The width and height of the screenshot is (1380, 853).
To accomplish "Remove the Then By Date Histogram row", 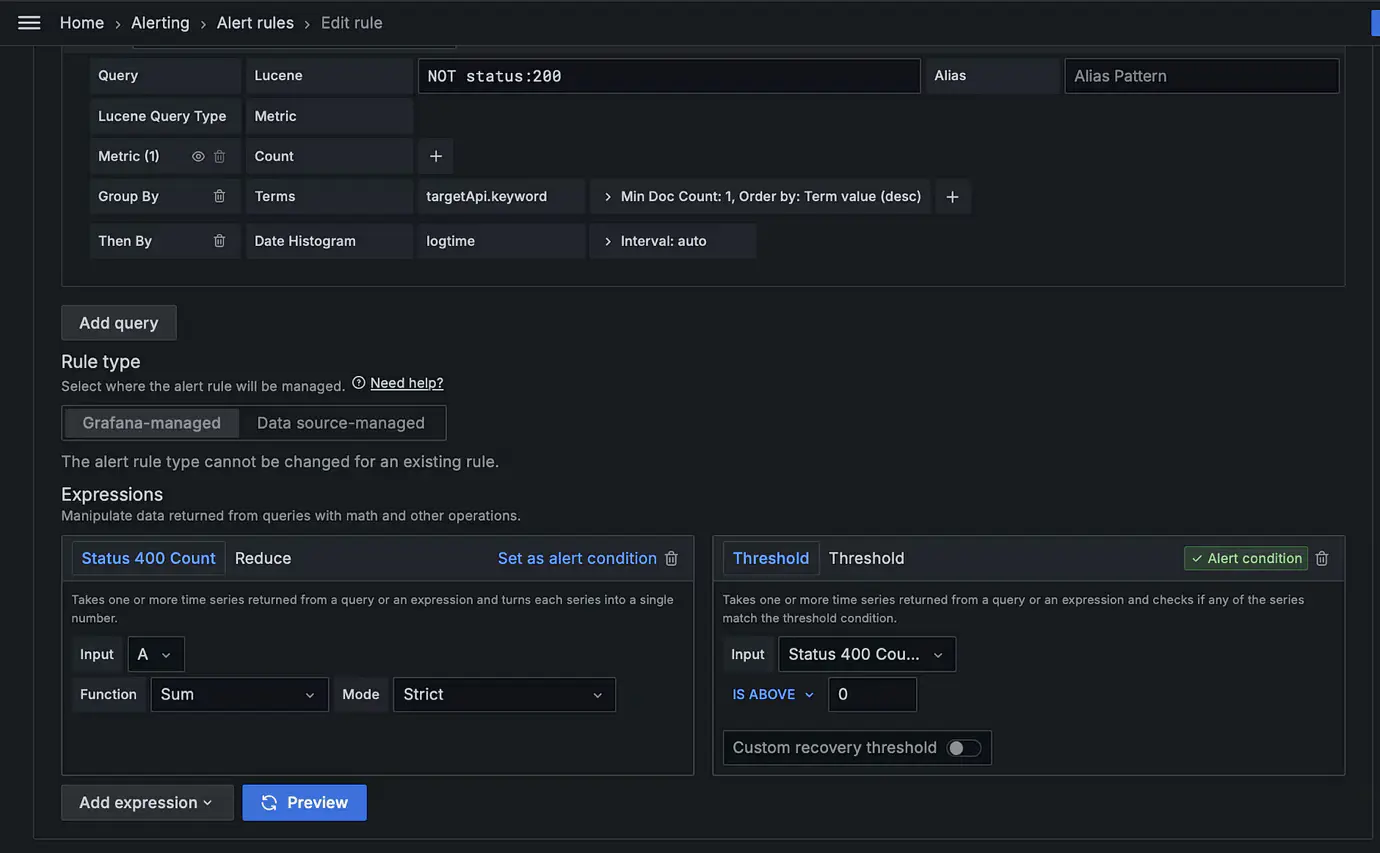I will [220, 241].
